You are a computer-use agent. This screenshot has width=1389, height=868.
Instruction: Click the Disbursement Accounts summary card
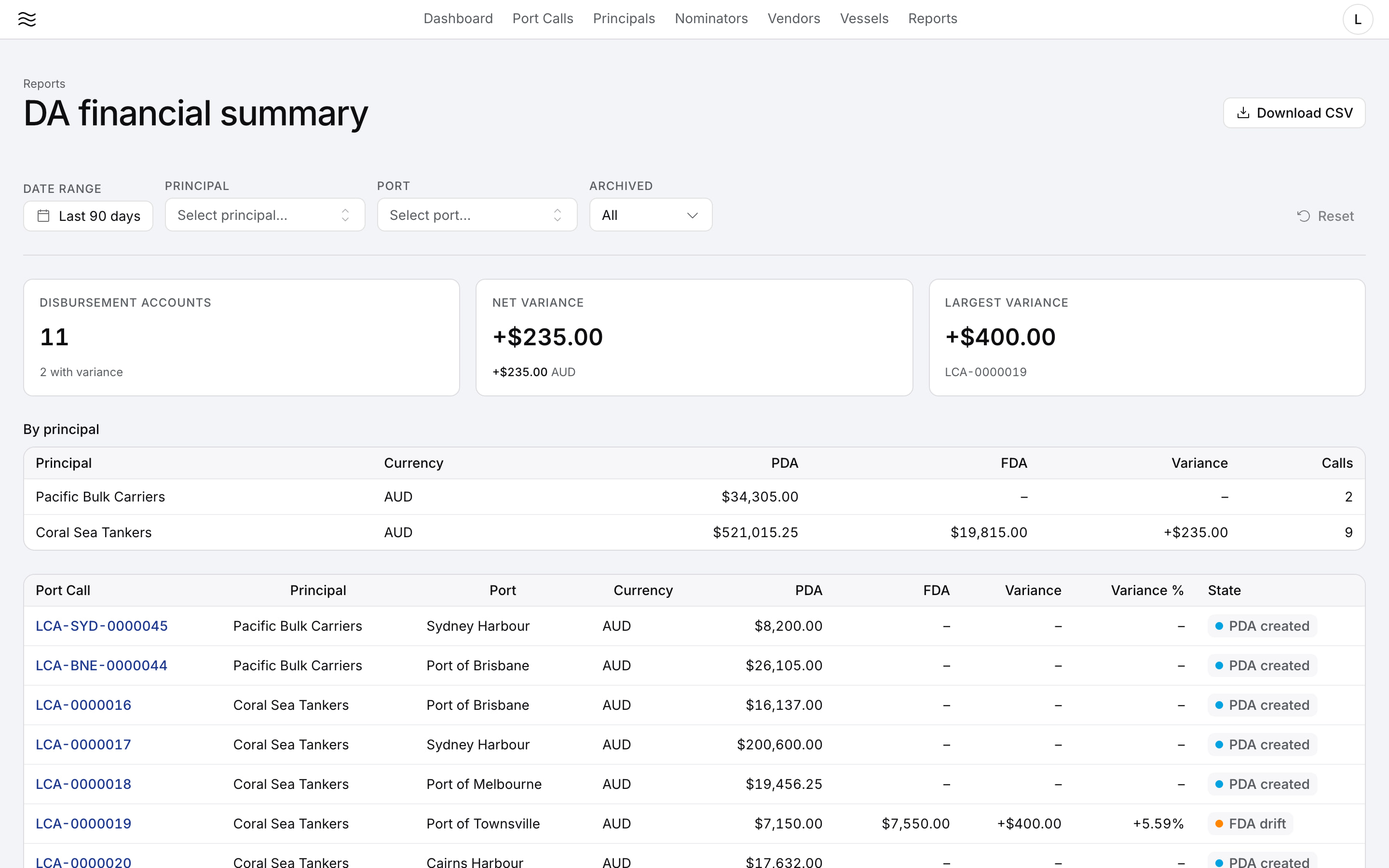click(x=241, y=338)
